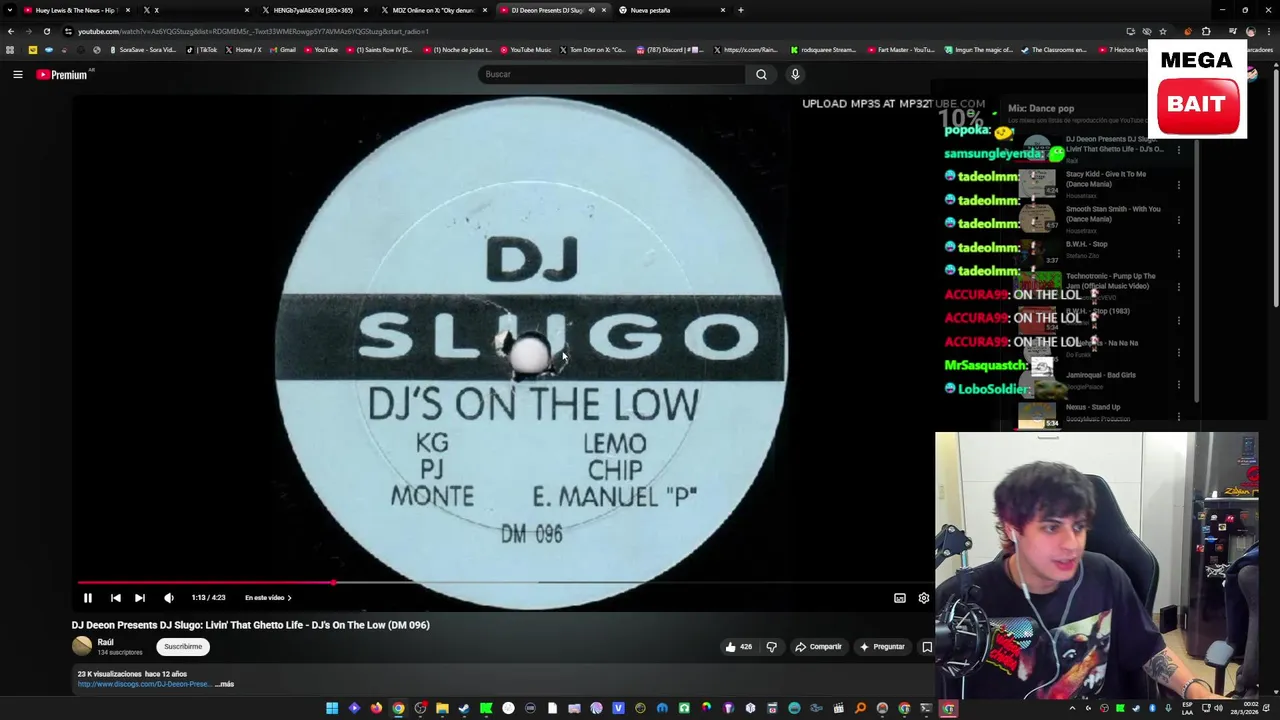Open tab search dropdown arrow
Image resolution: width=1280 pixels, height=720 pixels.
pos(9,10)
